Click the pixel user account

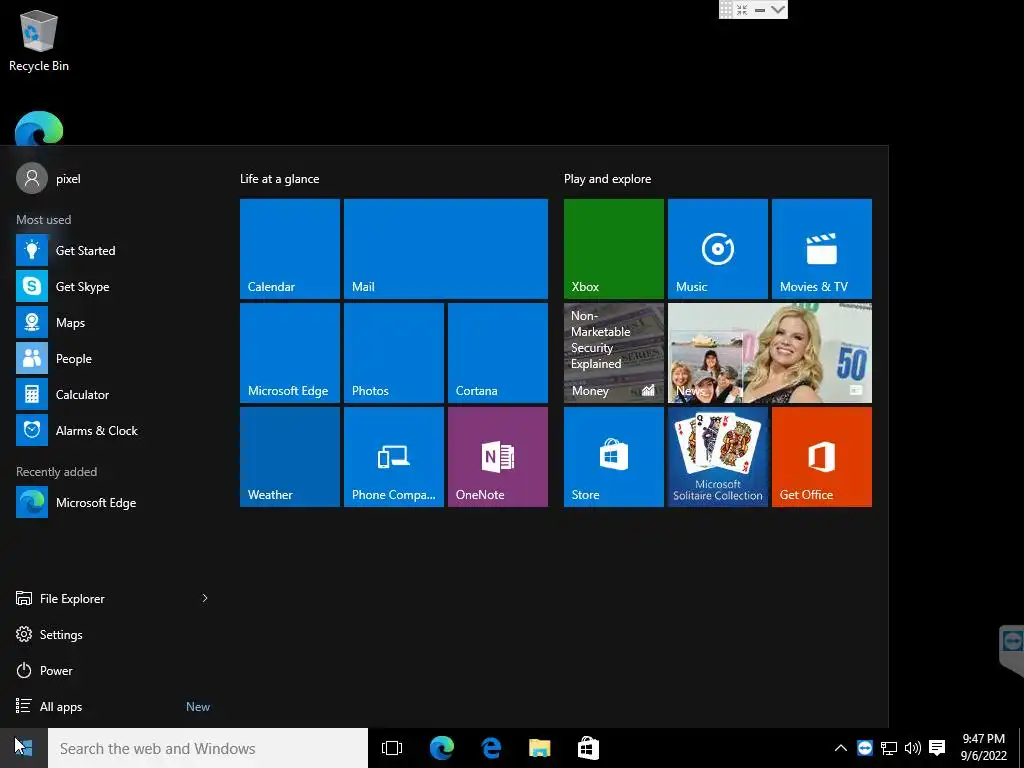click(49, 178)
